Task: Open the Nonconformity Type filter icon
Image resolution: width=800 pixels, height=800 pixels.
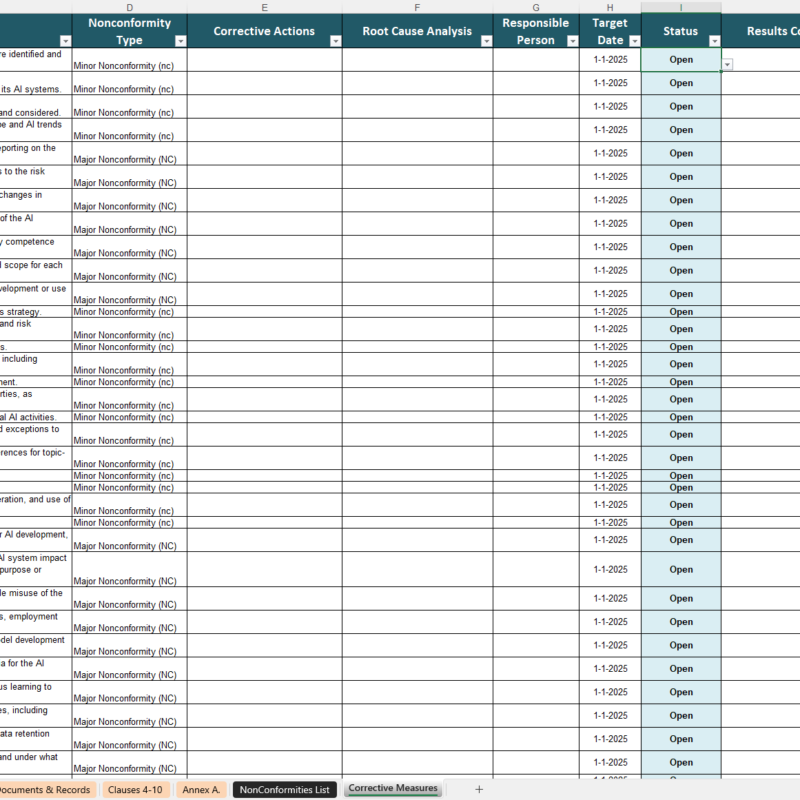Action: point(180,41)
